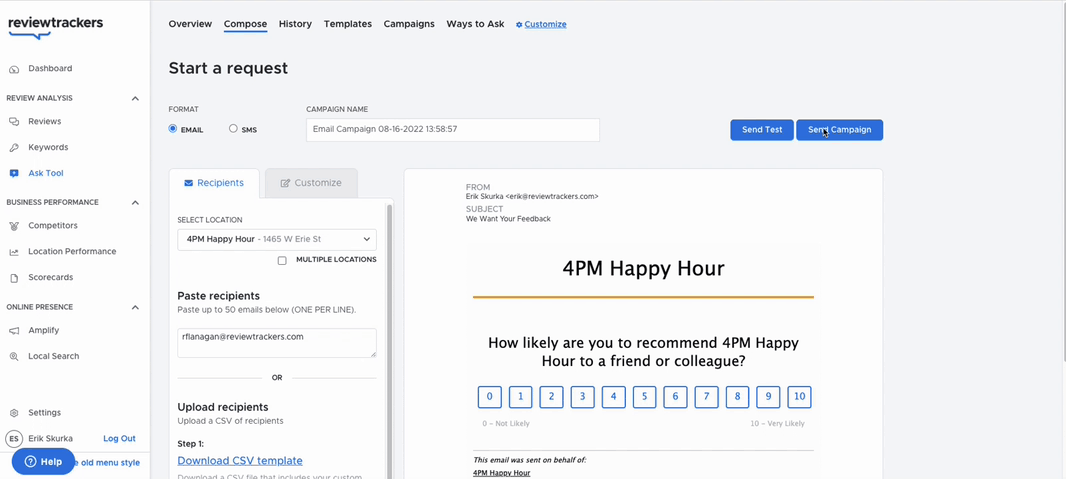Open Keywords in the sidebar
The image size is (1066, 479).
(48, 147)
